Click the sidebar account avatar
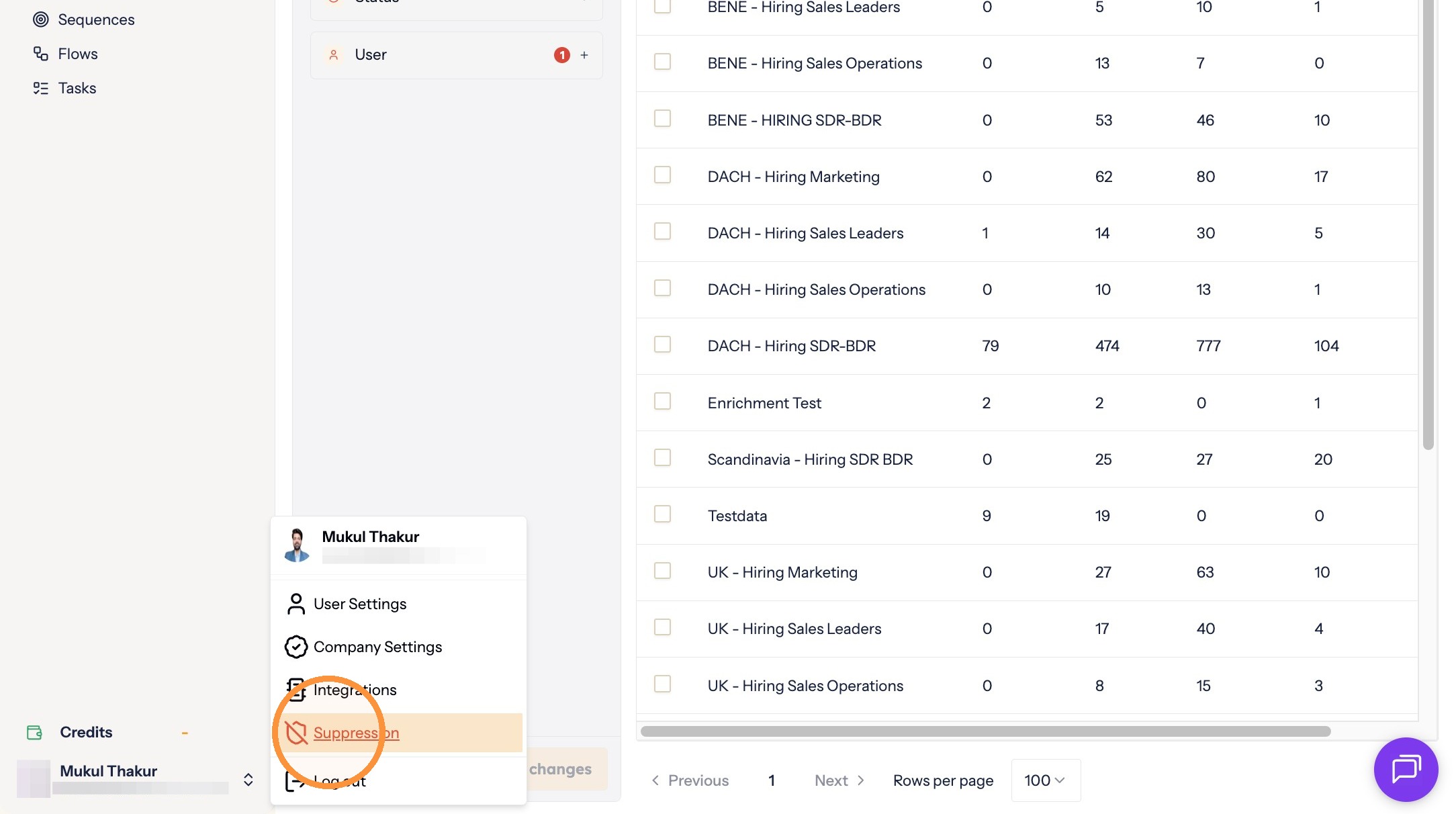The width and height of the screenshot is (1456, 814). click(34, 778)
